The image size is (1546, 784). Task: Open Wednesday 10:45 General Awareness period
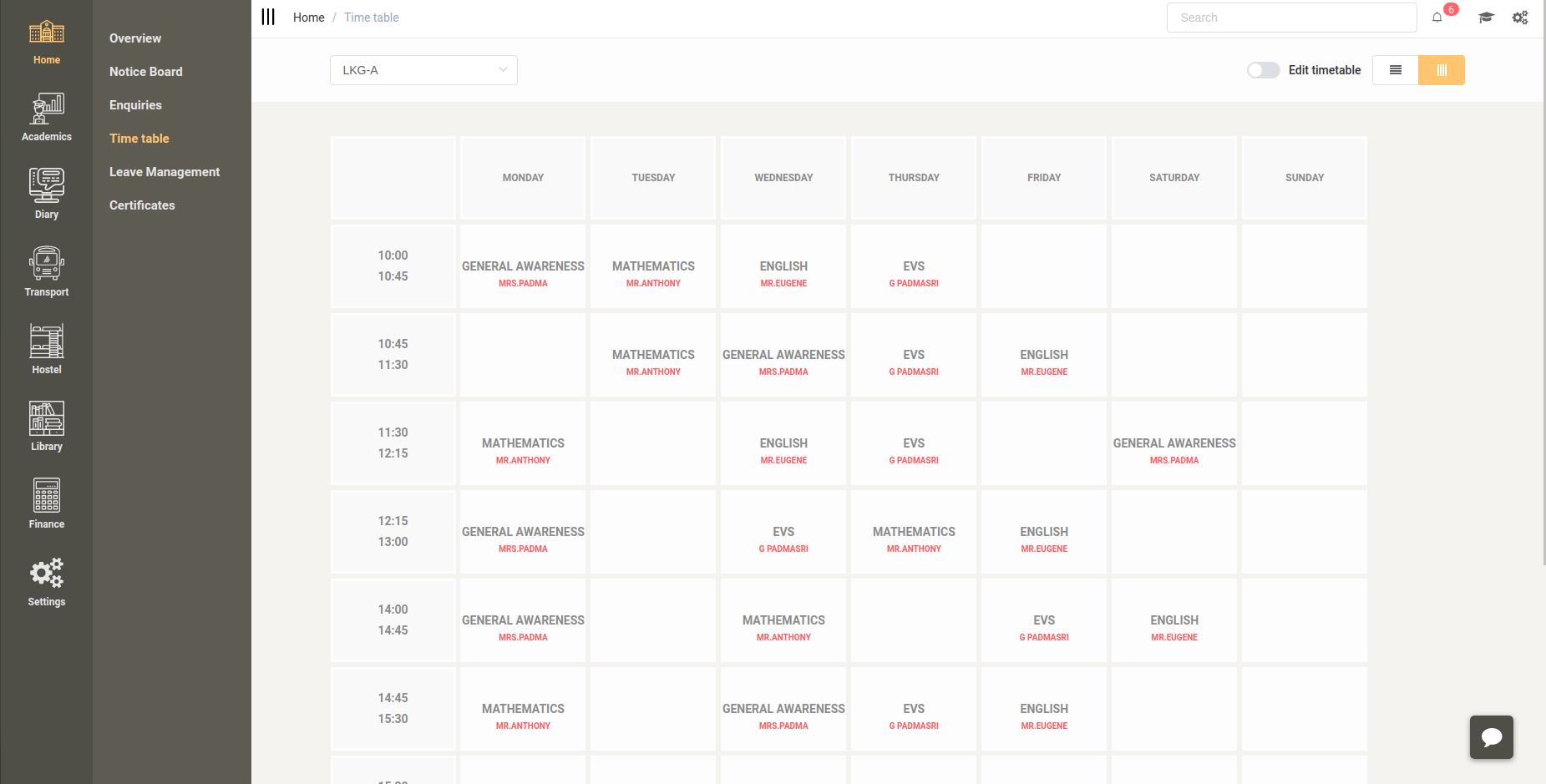[783, 355]
